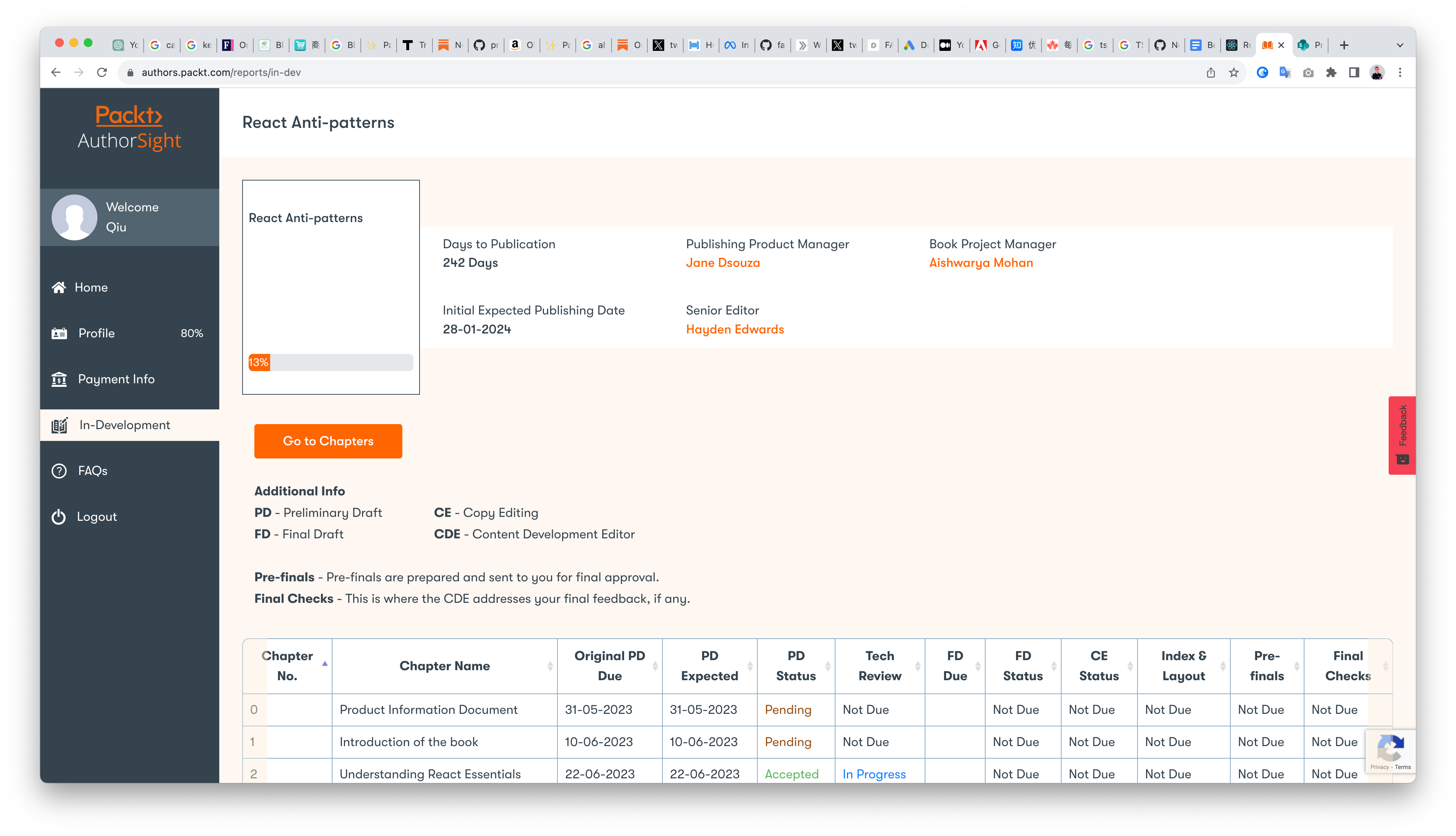Click the In-Development book icon
The height and width of the screenshot is (836, 1456).
60,425
